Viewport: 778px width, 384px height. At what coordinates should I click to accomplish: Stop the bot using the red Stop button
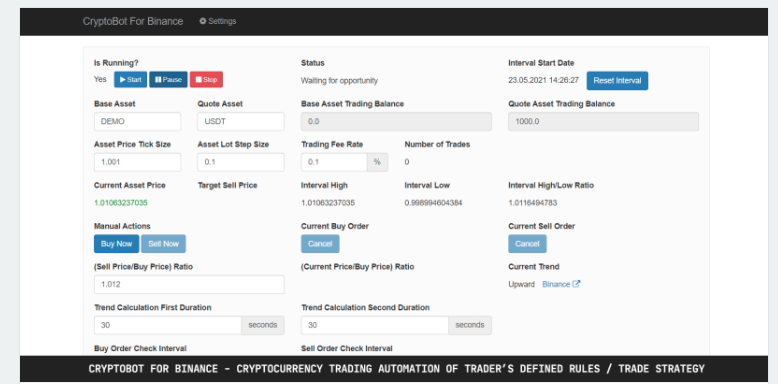(206, 79)
